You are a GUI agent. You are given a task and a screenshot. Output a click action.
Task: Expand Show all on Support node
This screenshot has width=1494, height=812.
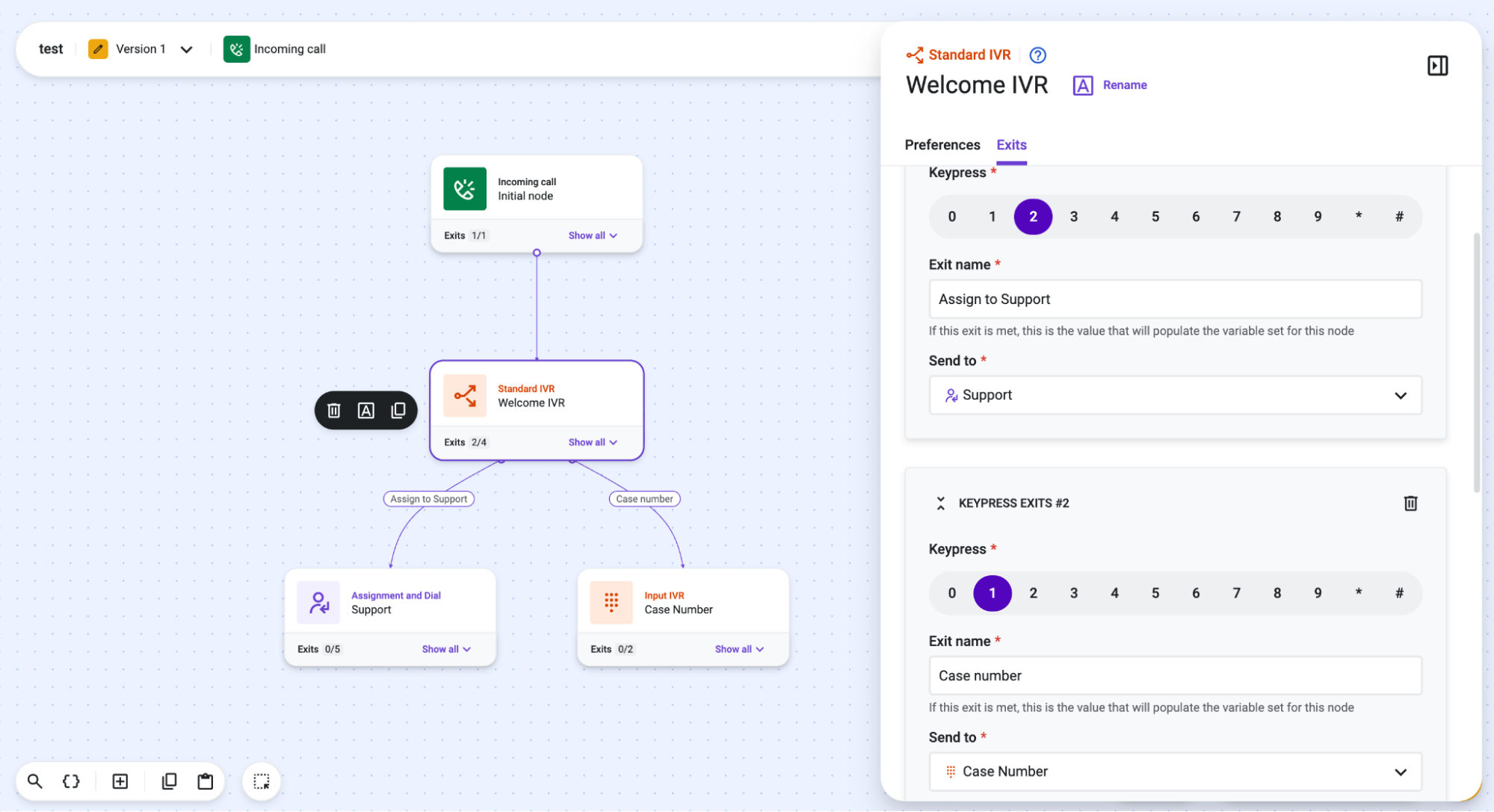[x=446, y=649]
